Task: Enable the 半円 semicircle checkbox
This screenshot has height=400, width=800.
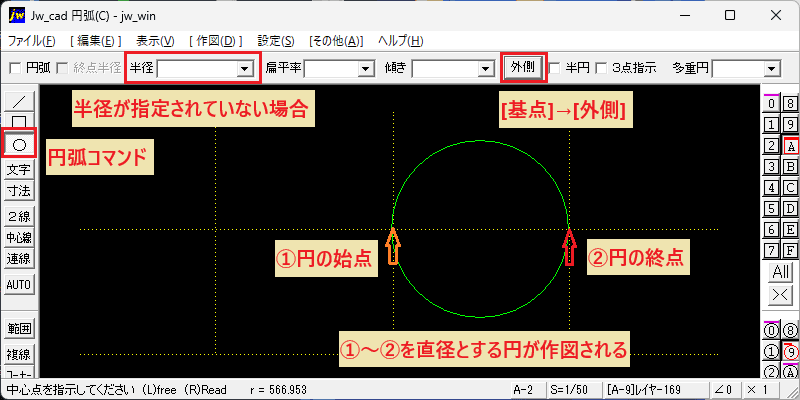Action: coord(555,68)
